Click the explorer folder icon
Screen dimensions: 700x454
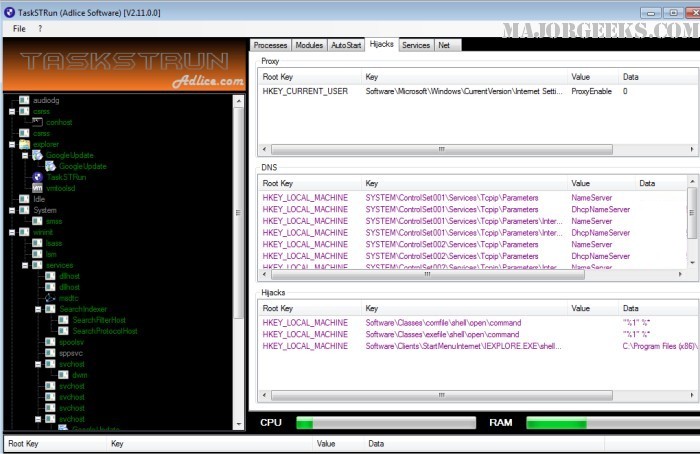24,144
